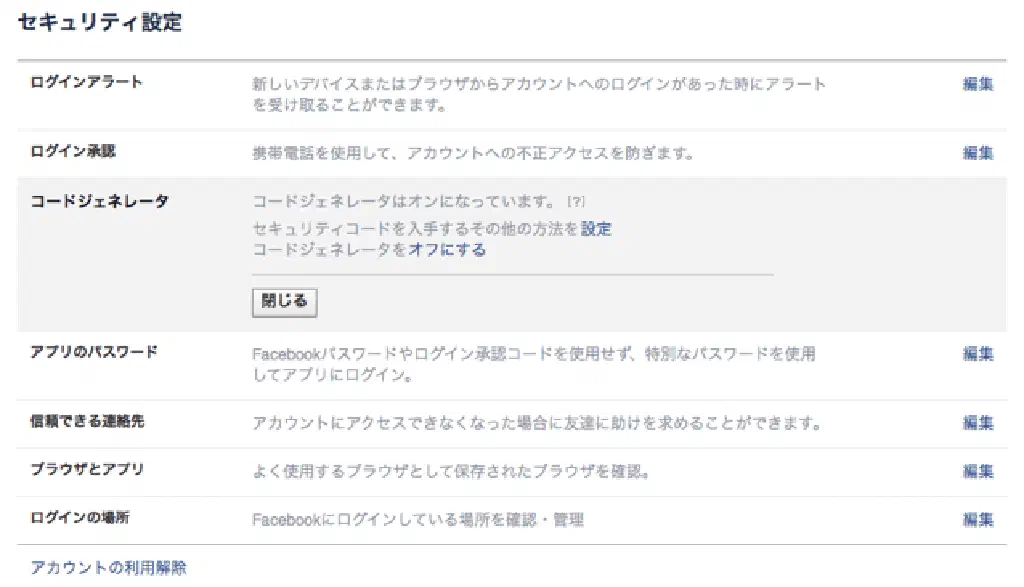Screen dimensions: 1024x587
Task: Click 編集 for ログインアラート
Action: (978, 84)
